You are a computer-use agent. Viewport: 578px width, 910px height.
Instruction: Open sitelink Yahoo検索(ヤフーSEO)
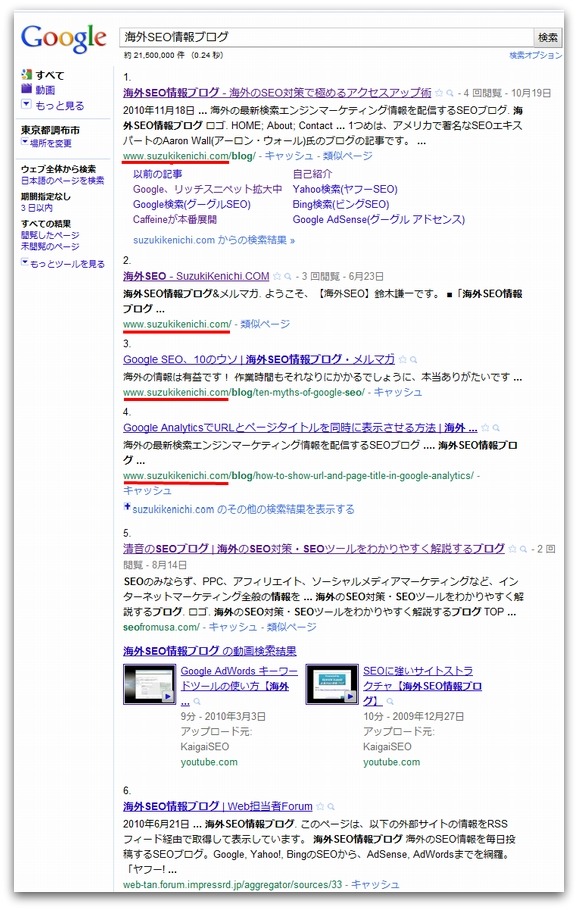(345, 189)
